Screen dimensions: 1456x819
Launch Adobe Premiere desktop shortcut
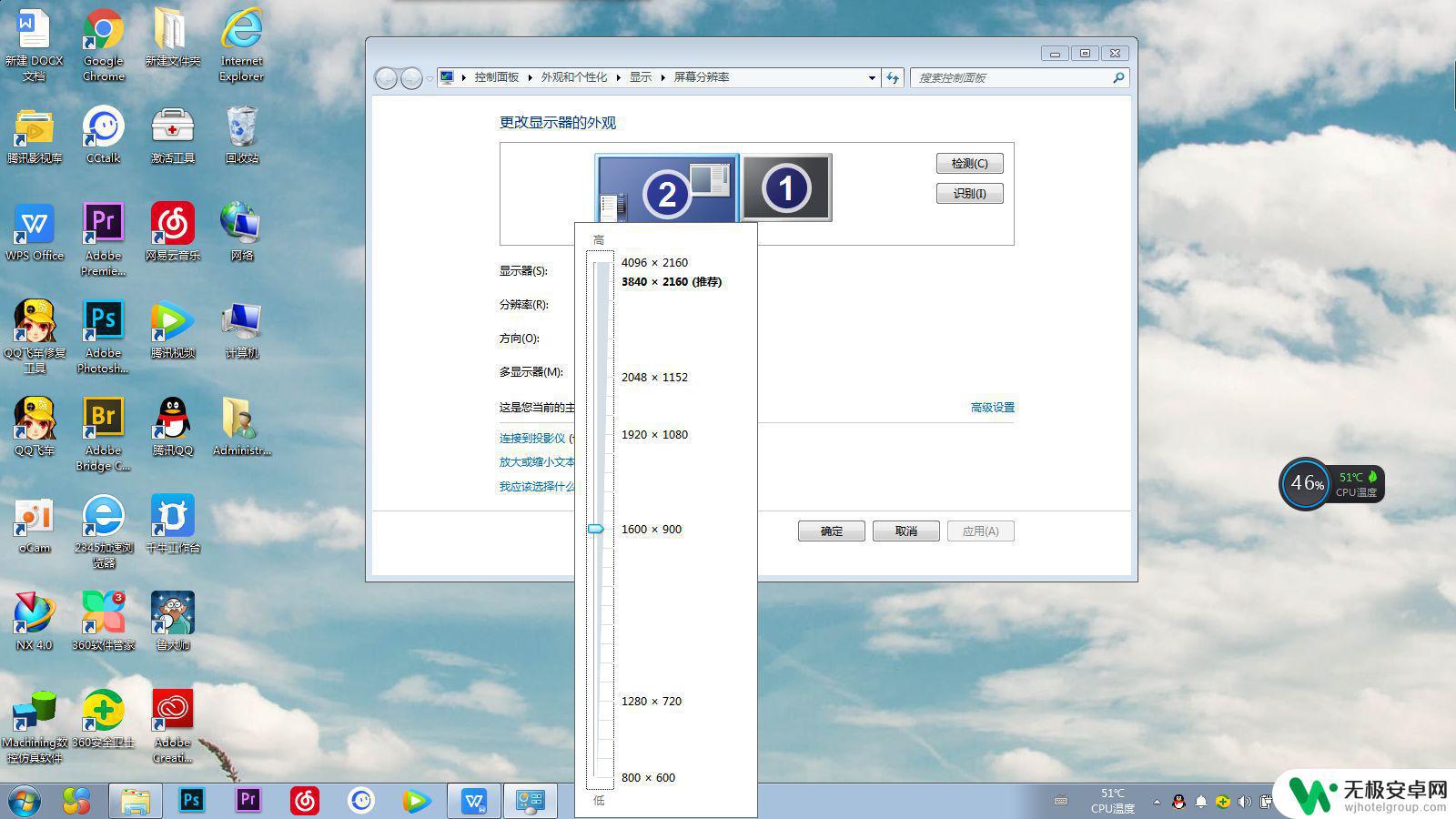(103, 239)
